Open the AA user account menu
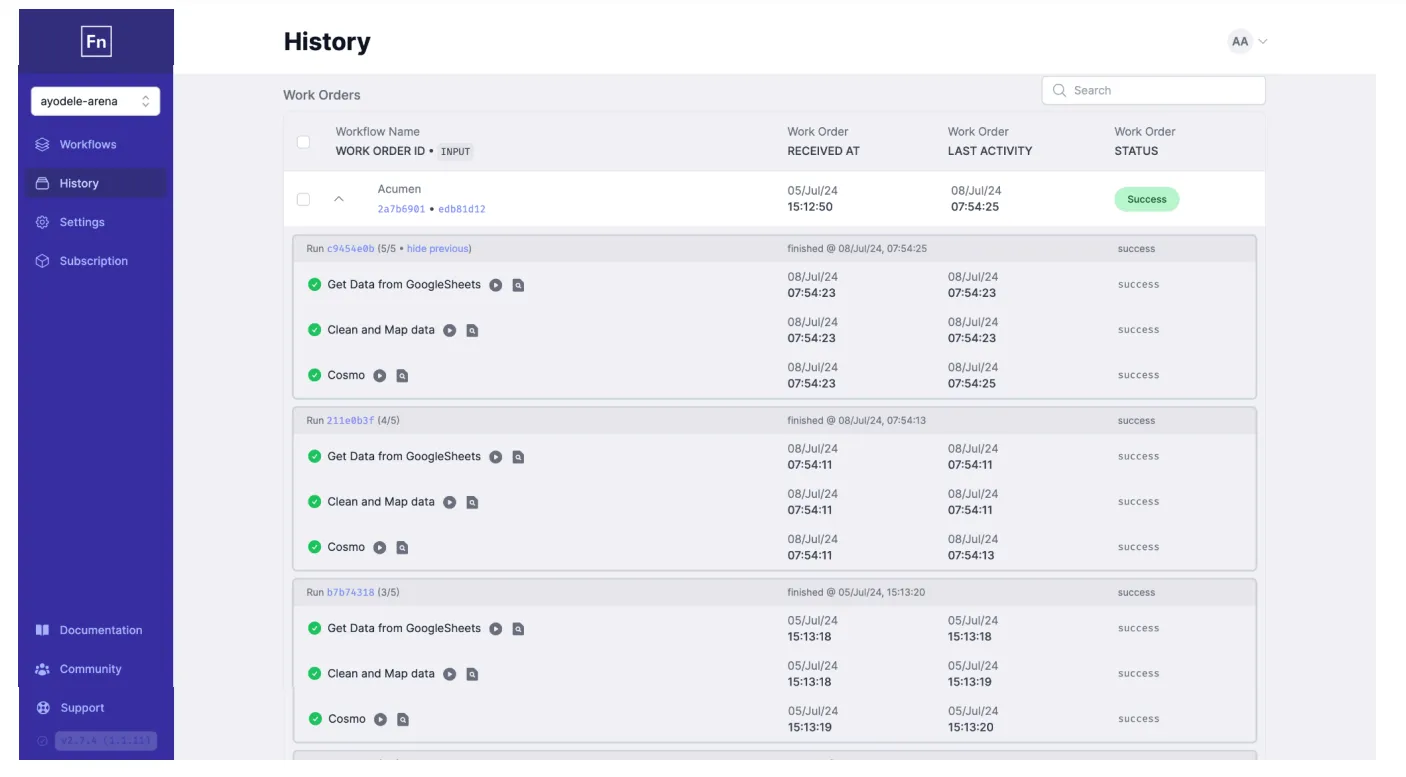Image resolution: width=1406 pixels, height=777 pixels. (1248, 41)
